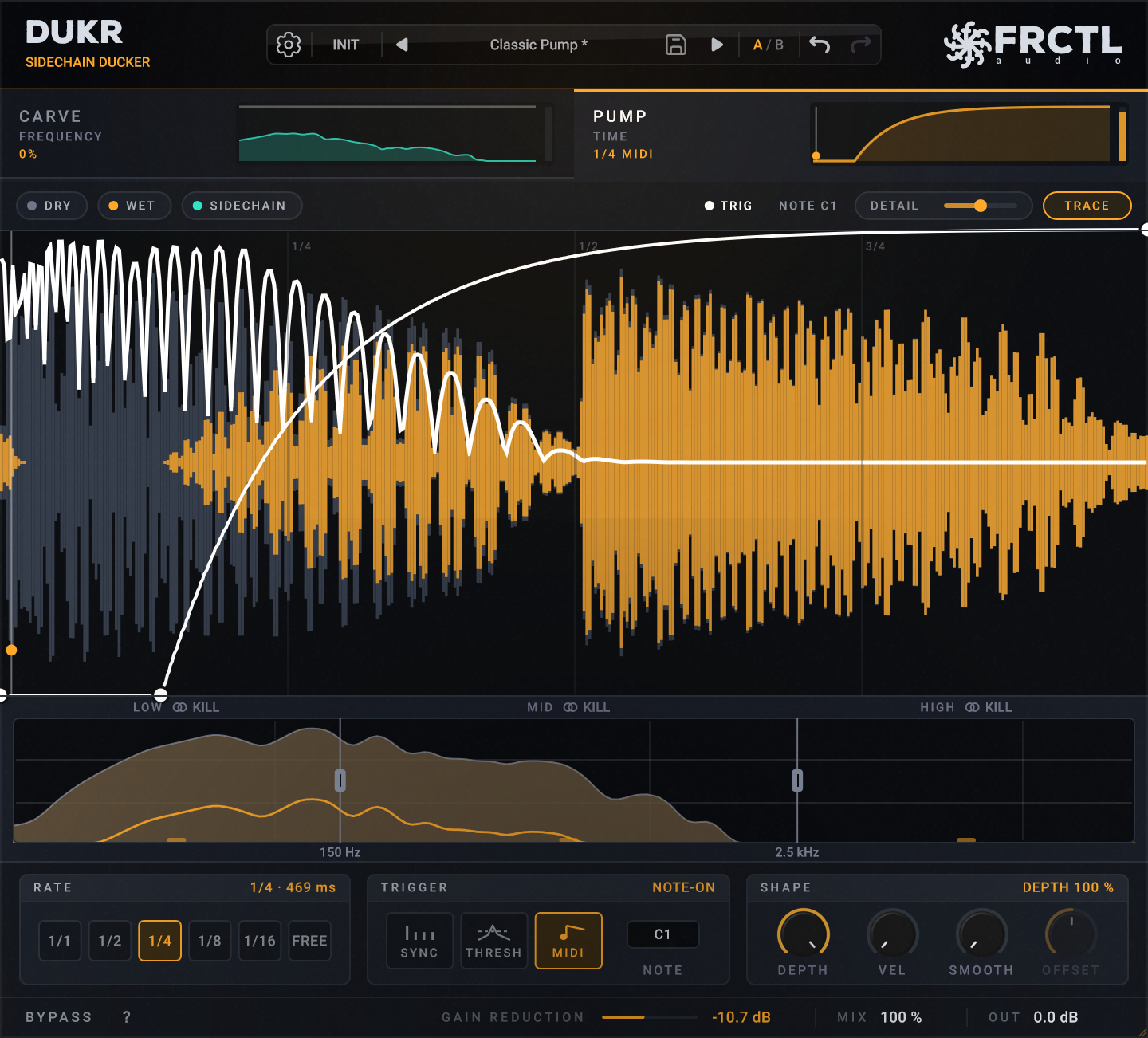Select the 1/8 rate

click(x=210, y=941)
